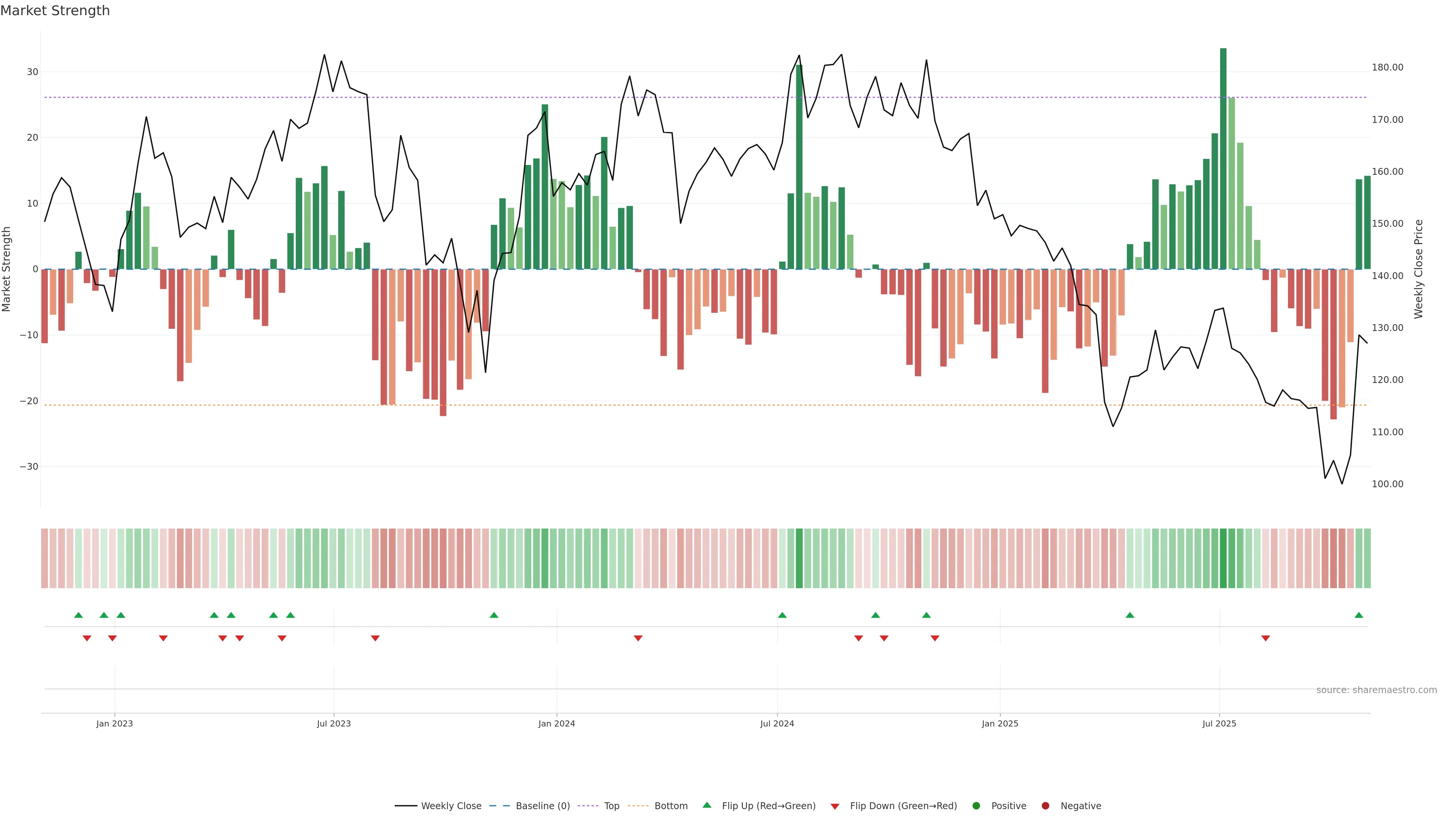
Task: Click the source: sharemaestro.com text
Action: pos(1376,690)
